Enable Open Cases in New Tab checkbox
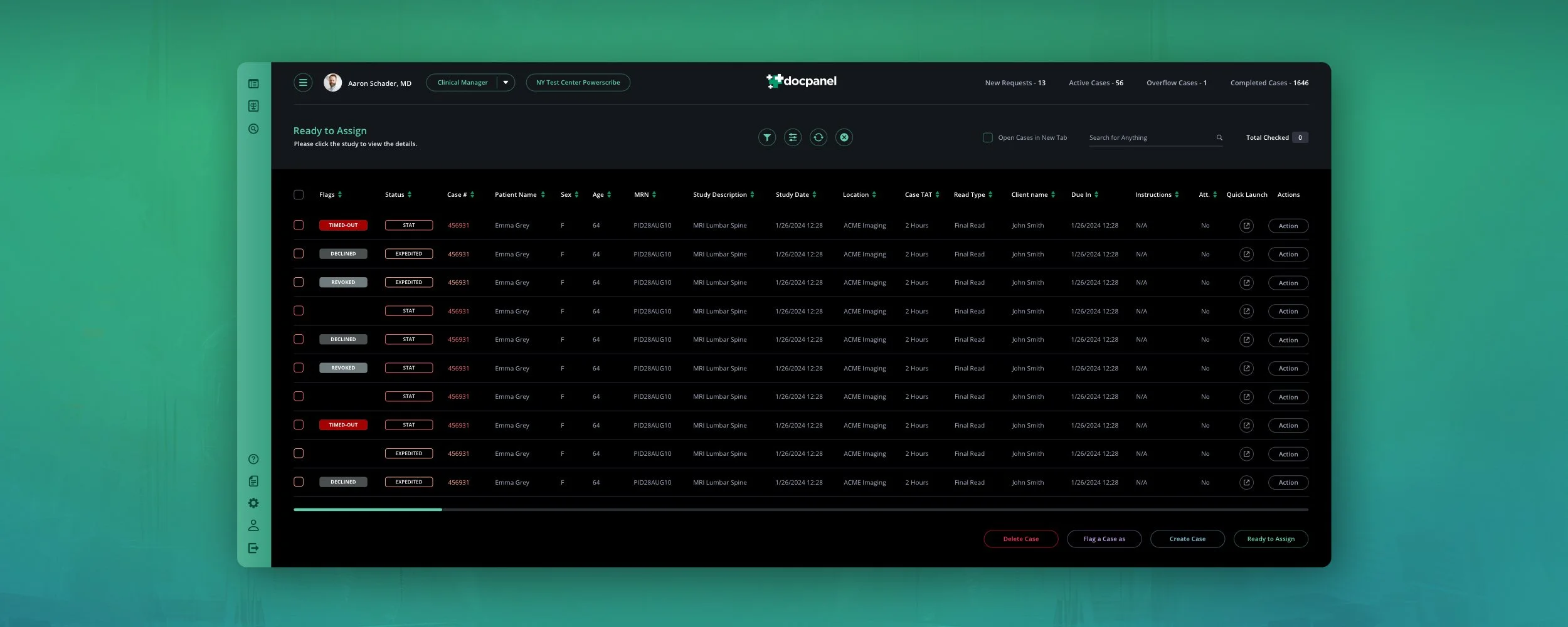Screen dimensions: 1568x627 [988, 137]
